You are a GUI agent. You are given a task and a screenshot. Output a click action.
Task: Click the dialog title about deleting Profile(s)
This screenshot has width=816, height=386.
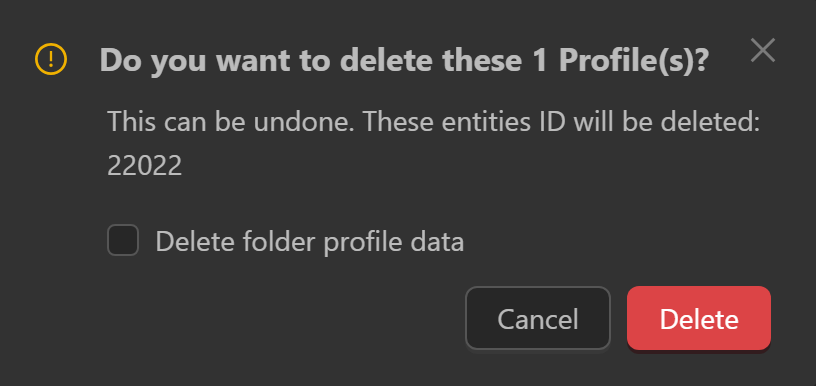[404, 60]
